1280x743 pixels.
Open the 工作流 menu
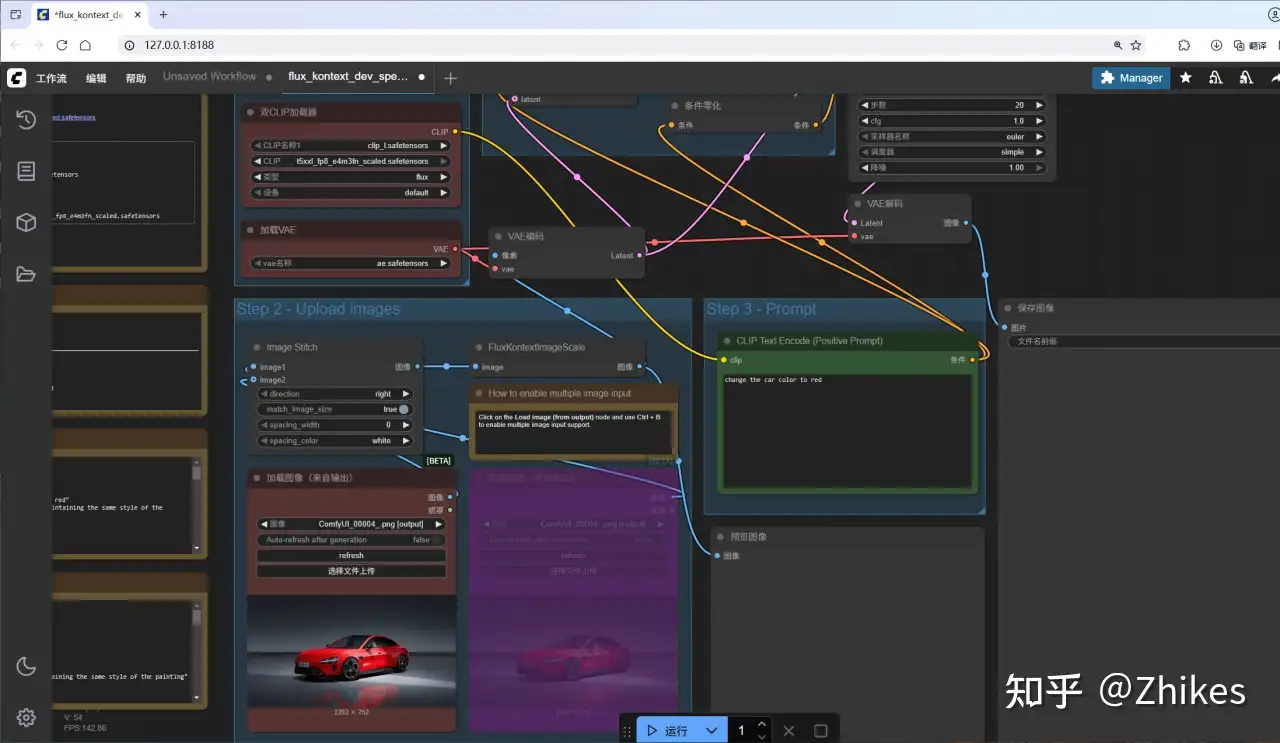tap(51, 78)
